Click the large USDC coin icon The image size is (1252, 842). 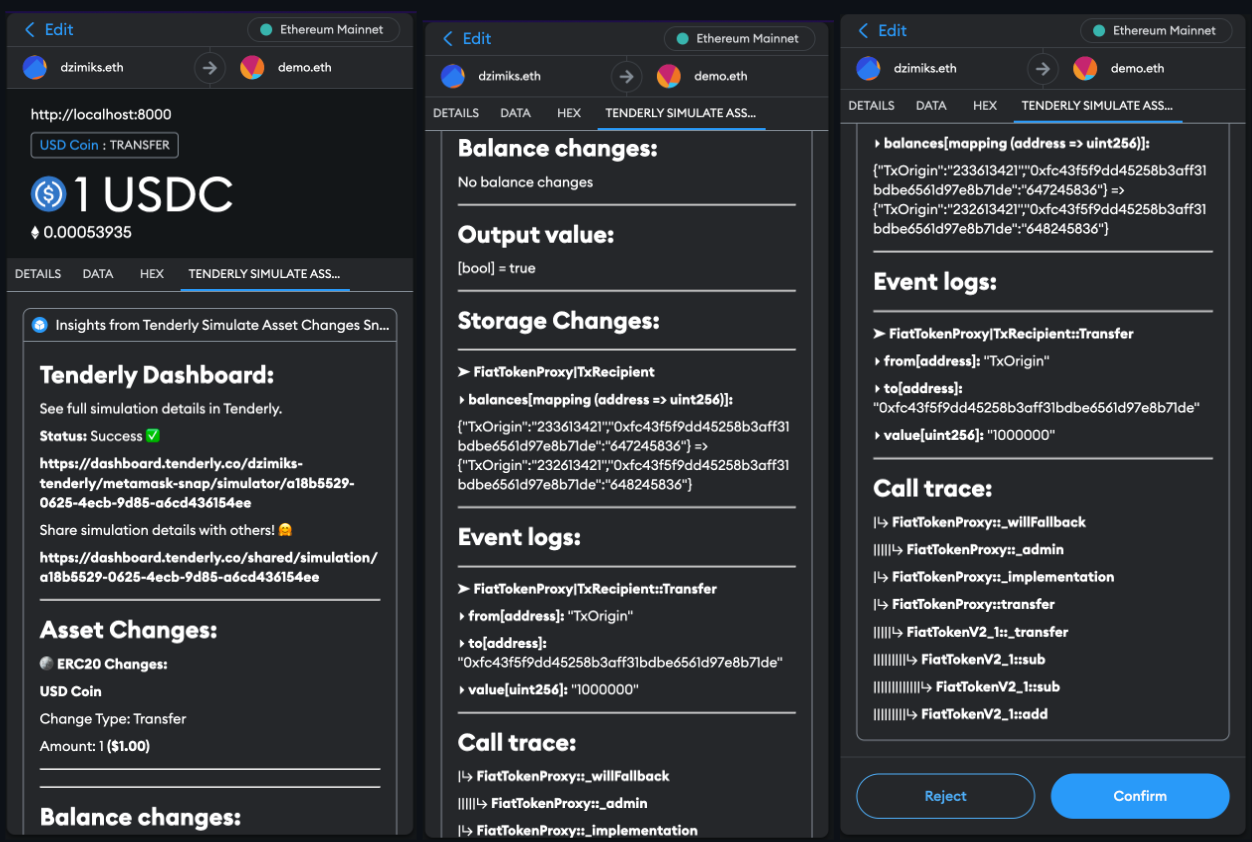pos(48,194)
